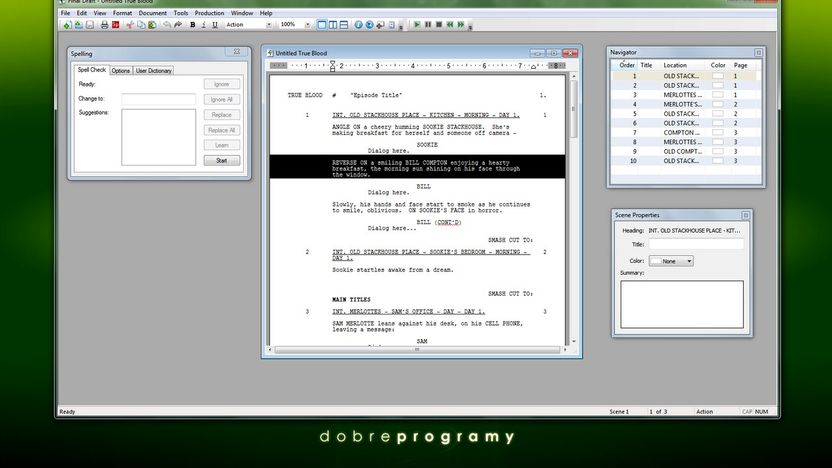Switch to the Options tab in Spelling
The height and width of the screenshot is (468, 832).
[x=120, y=71]
